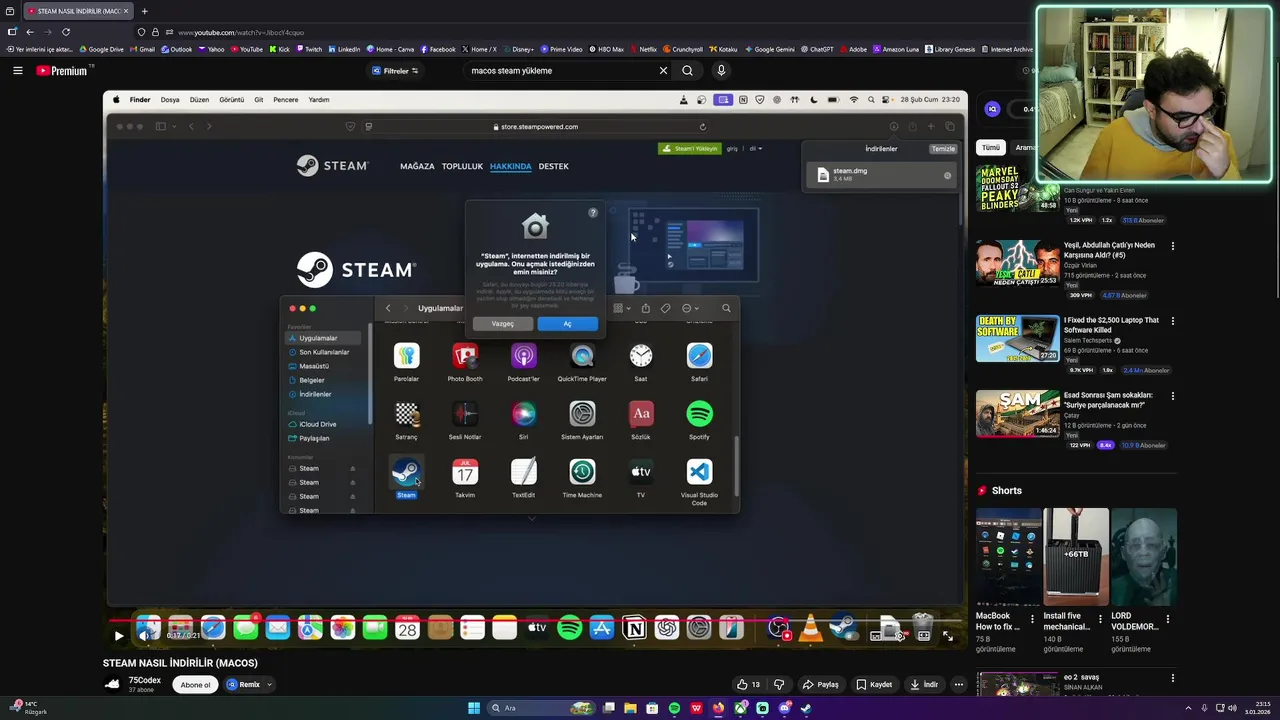
Task: Click Aç in the macOS dialog
Action: 567,323
